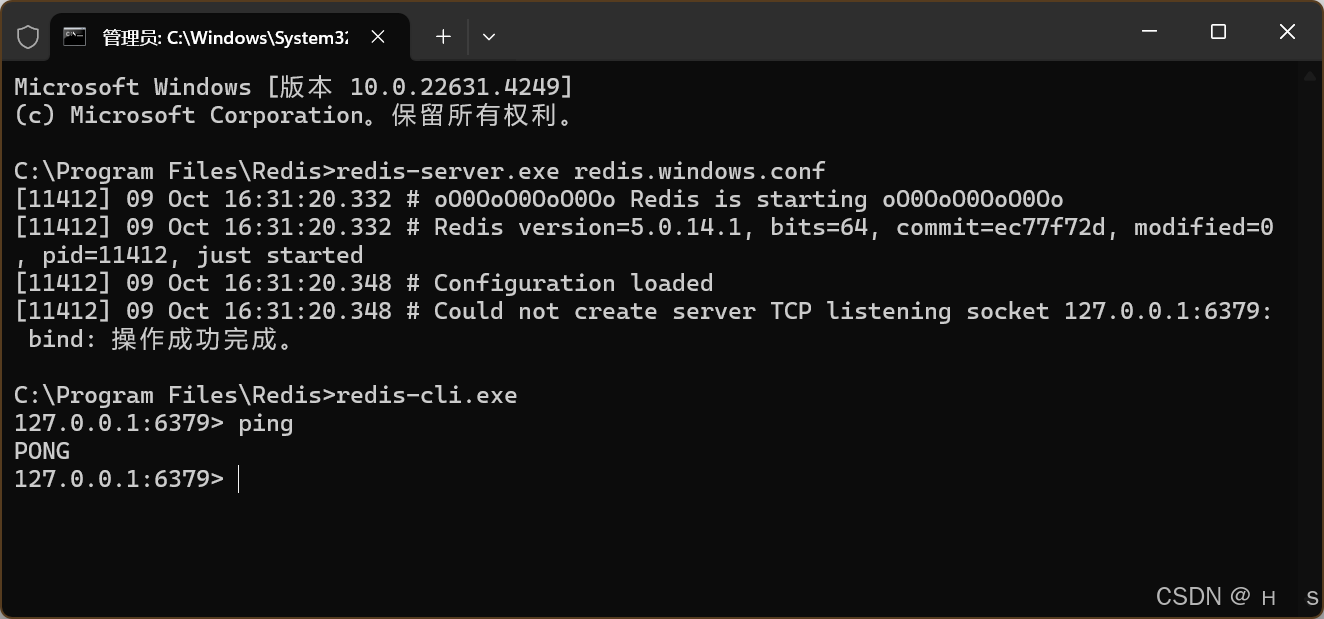Viewport: 1324px width, 619px height.
Task: Click the ping command text
Action: tap(265, 423)
